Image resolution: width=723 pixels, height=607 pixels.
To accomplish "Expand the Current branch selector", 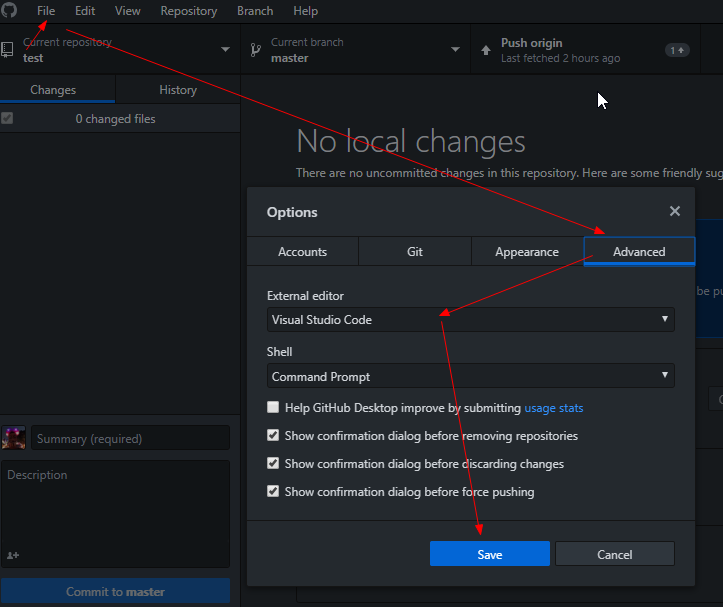I will (356, 49).
